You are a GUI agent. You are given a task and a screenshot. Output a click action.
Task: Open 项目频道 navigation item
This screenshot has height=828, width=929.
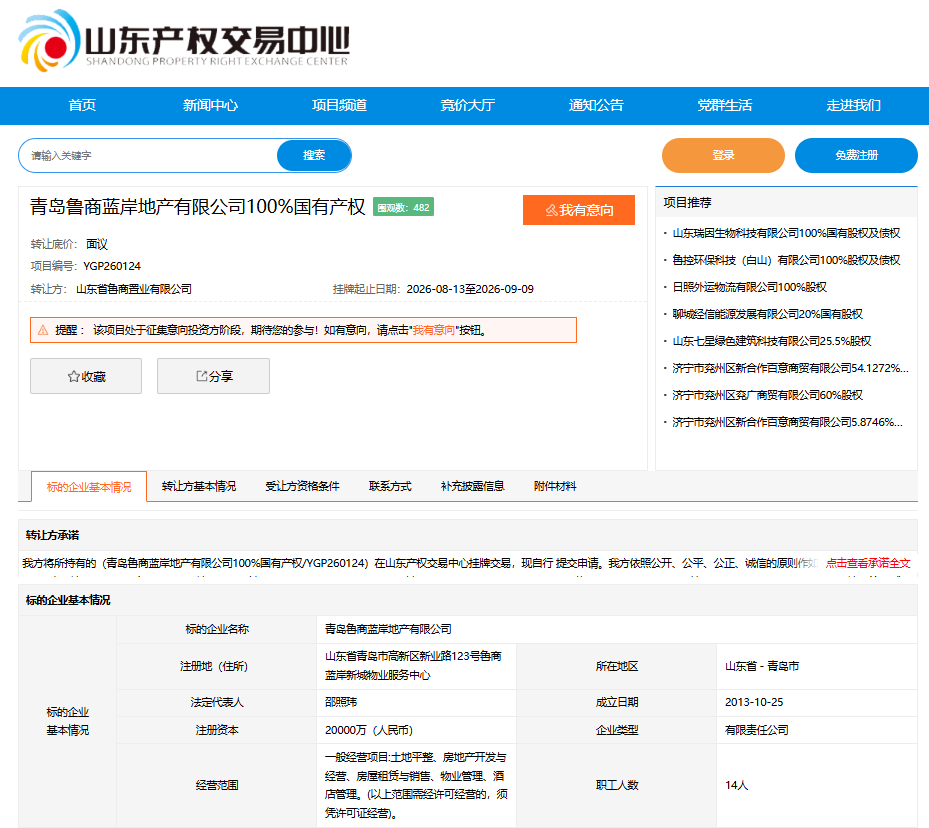[339, 105]
